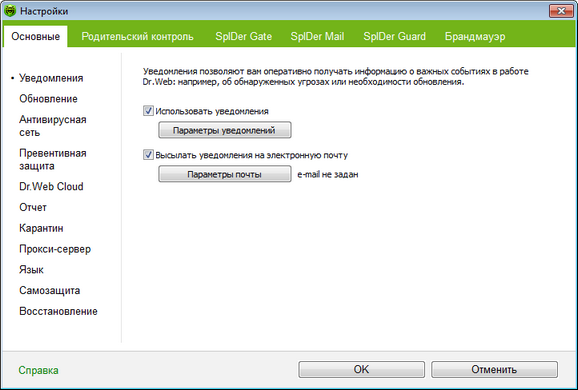Select Карантин in the sidebar
The height and width of the screenshot is (390, 578).
point(41,228)
